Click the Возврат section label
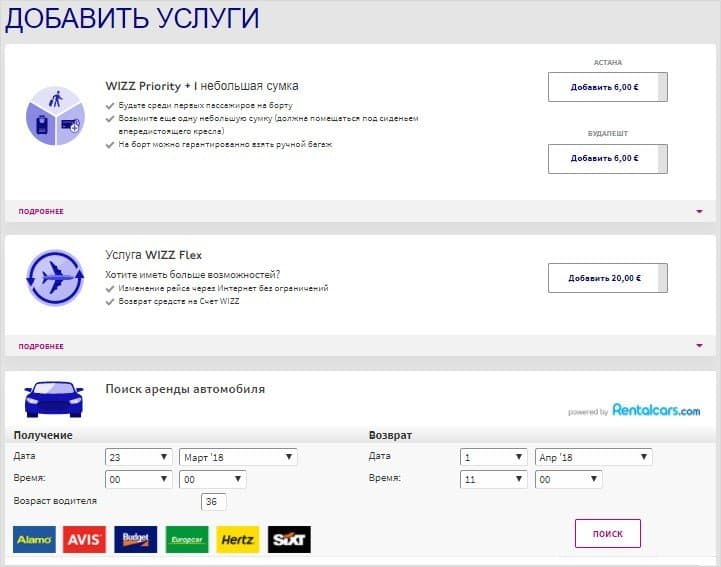The height and width of the screenshot is (567, 721). tap(390, 435)
